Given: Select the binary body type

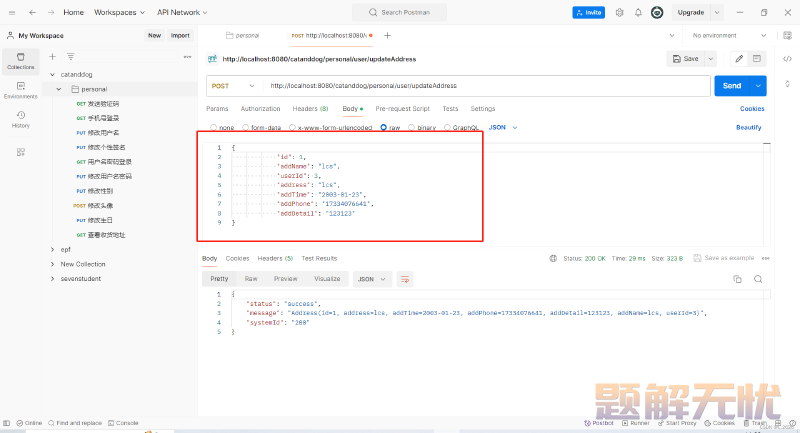Looking at the screenshot, I should (411, 128).
